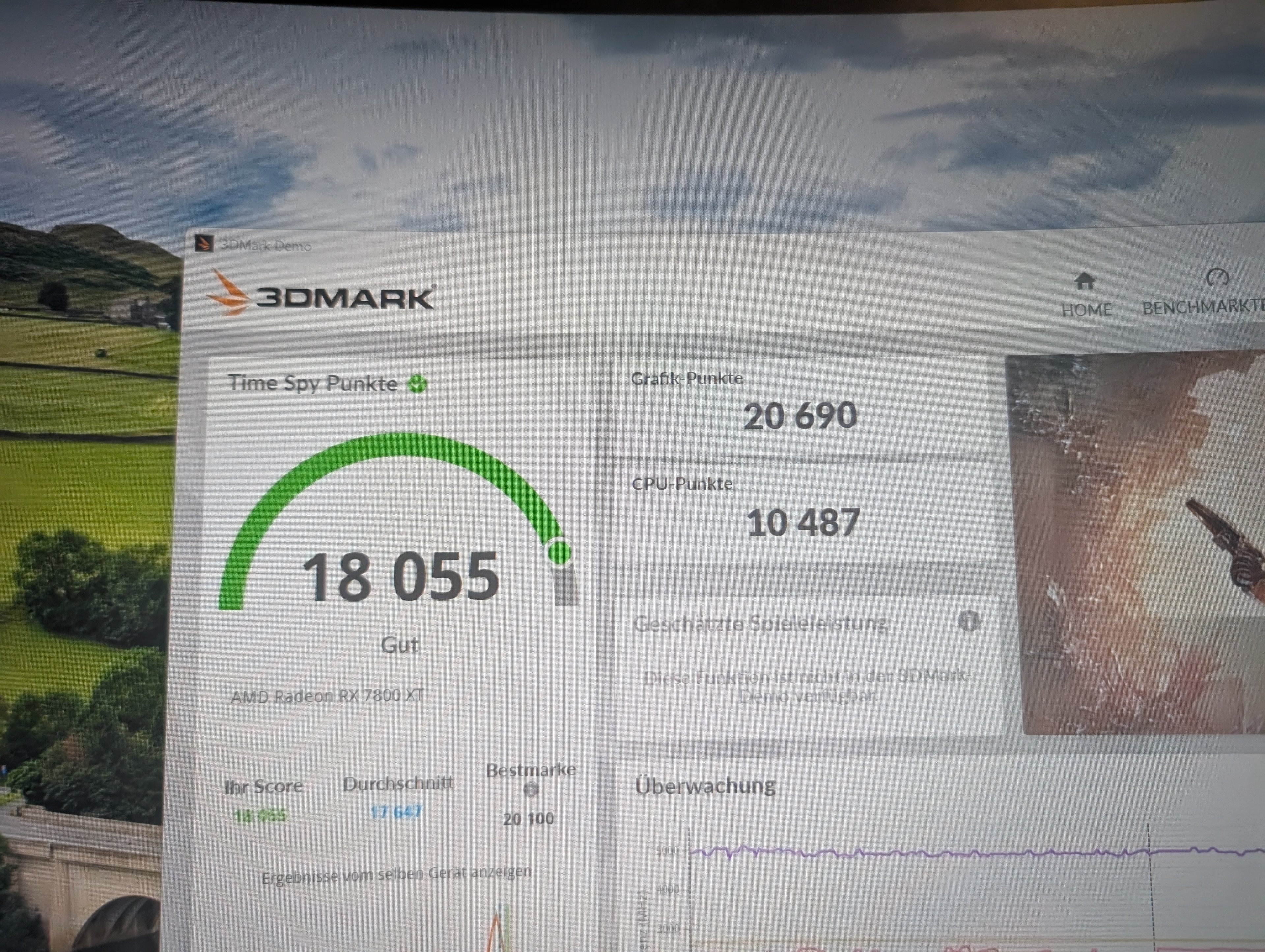Click the 'Ihr Score' value 18 055
The width and height of the screenshot is (1265, 952).
click(x=261, y=815)
